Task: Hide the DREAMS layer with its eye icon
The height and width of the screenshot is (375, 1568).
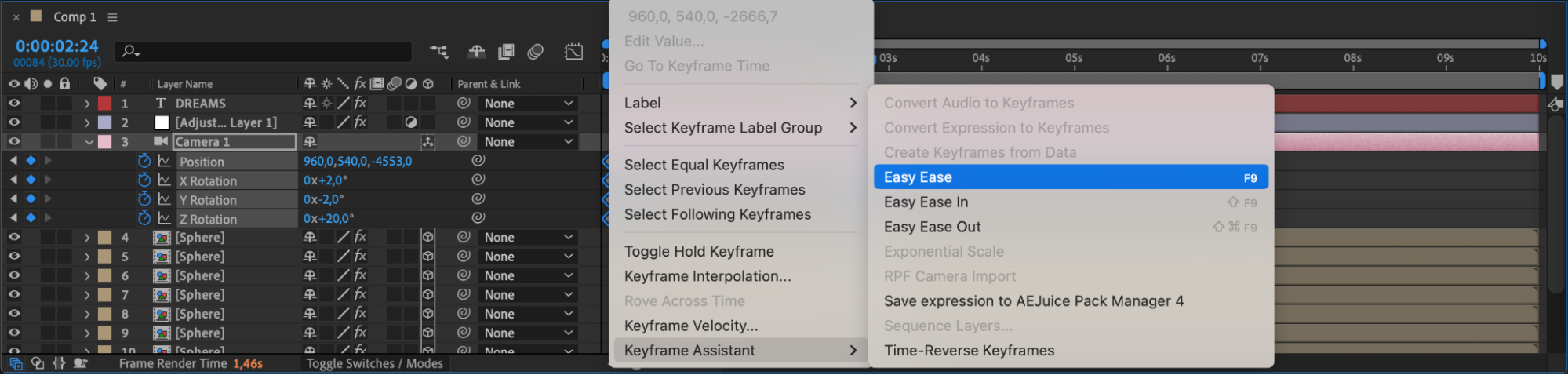Action: click(14, 103)
